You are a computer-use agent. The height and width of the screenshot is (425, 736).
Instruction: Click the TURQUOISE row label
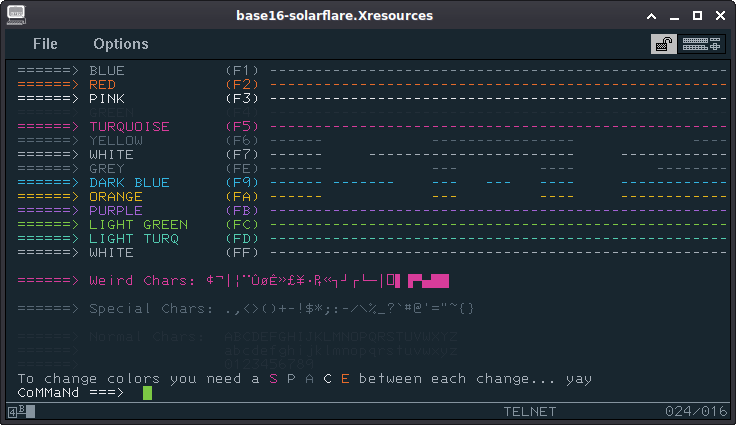130,126
